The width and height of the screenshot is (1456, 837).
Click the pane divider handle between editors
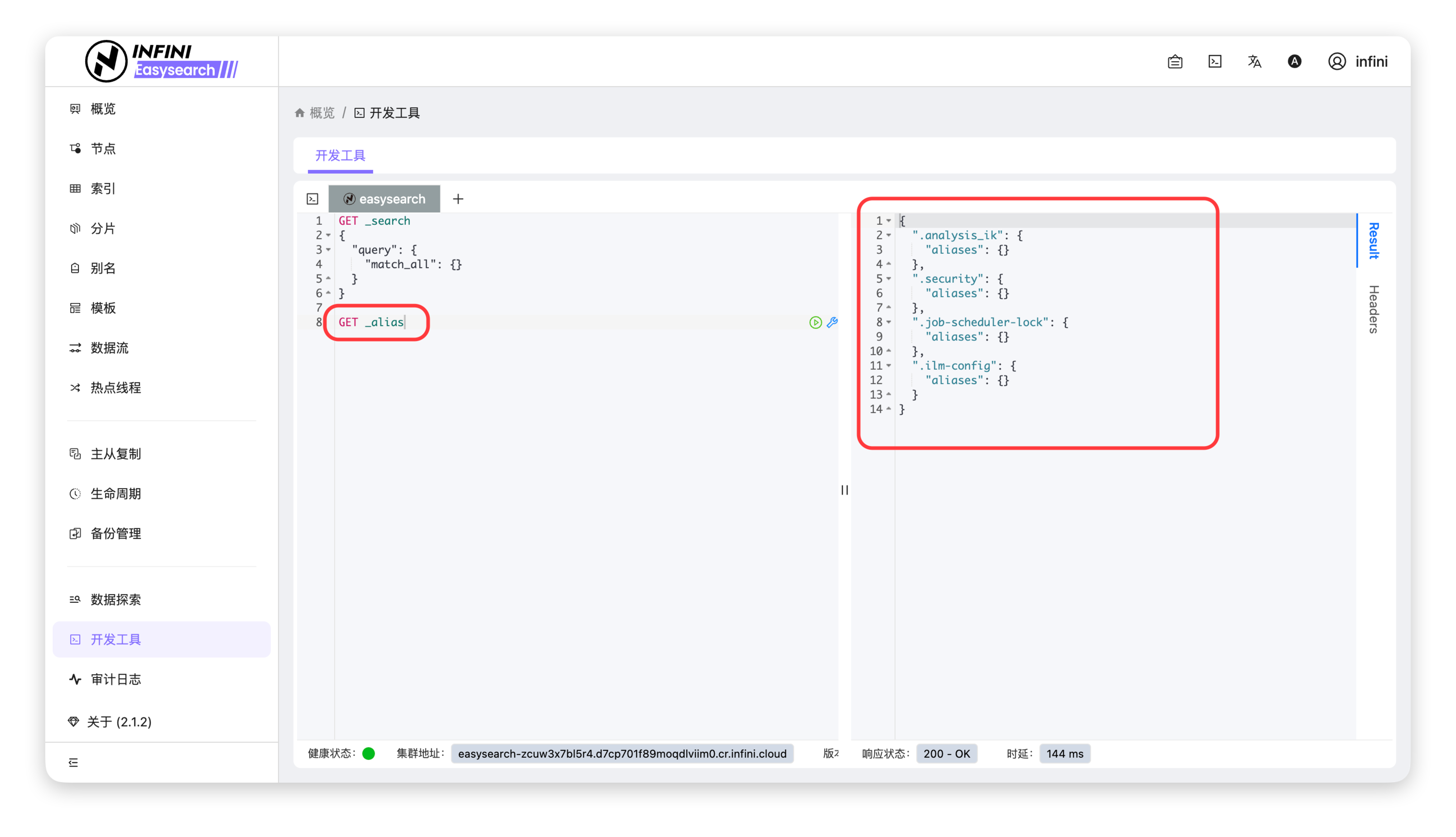pyautogui.click(x=844, y=490)
